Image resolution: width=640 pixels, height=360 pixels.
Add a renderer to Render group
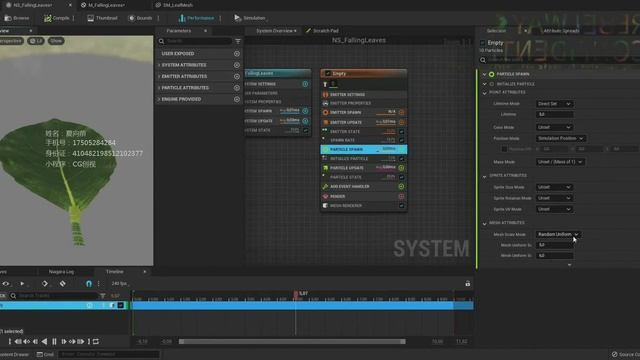[x=402, y=196]
